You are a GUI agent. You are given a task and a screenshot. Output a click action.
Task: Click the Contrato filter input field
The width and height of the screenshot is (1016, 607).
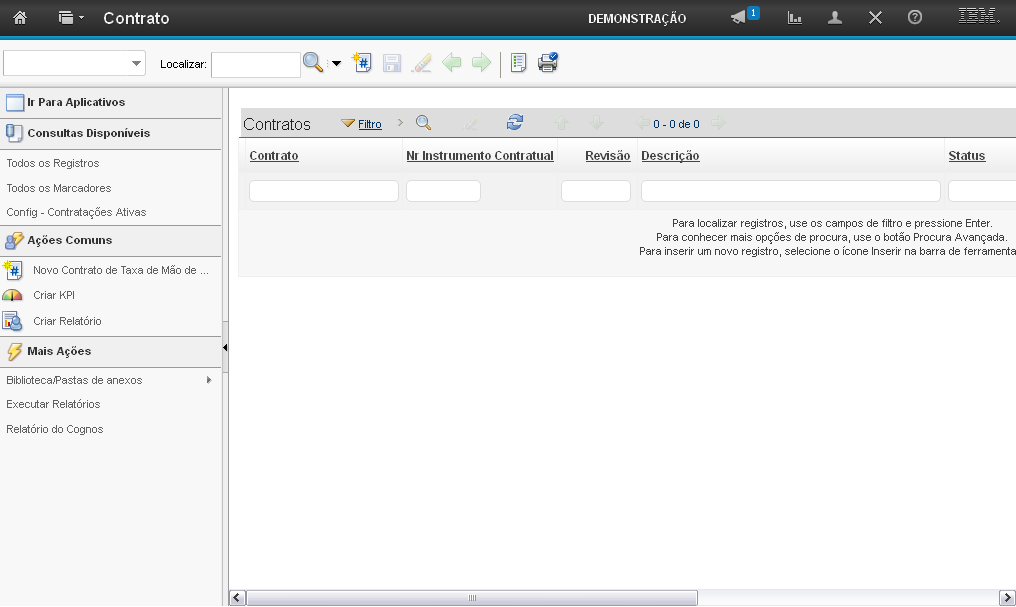pos(323,191)
